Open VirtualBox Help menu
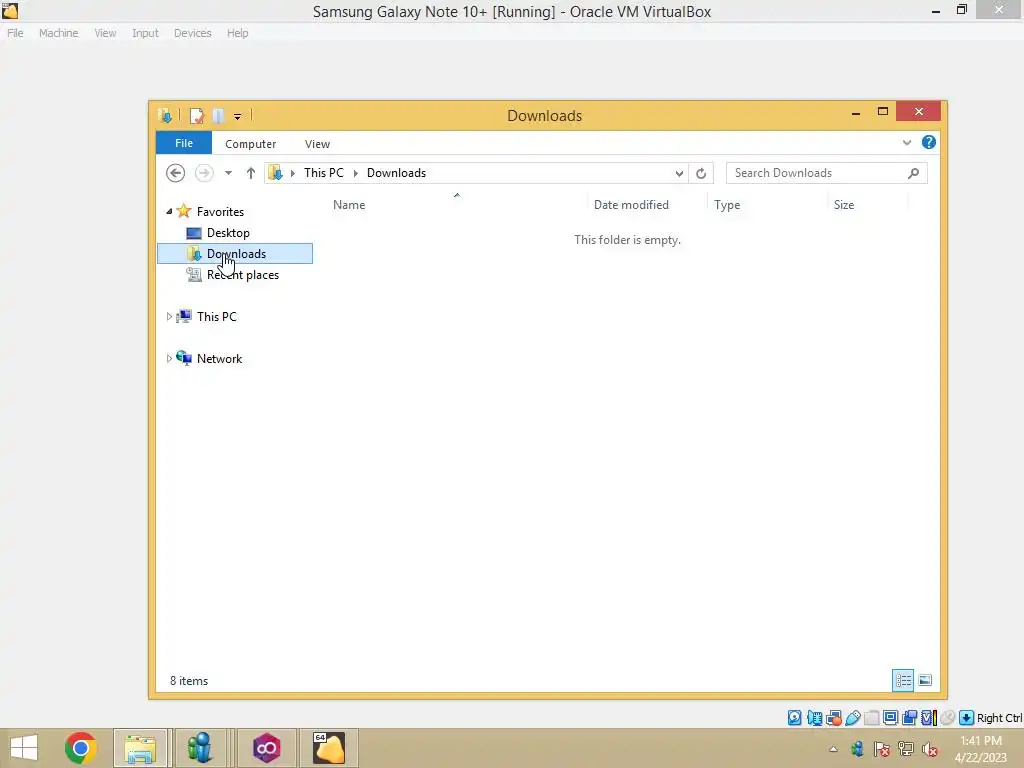The image size is (1024, 768). (x=238, y=33)
